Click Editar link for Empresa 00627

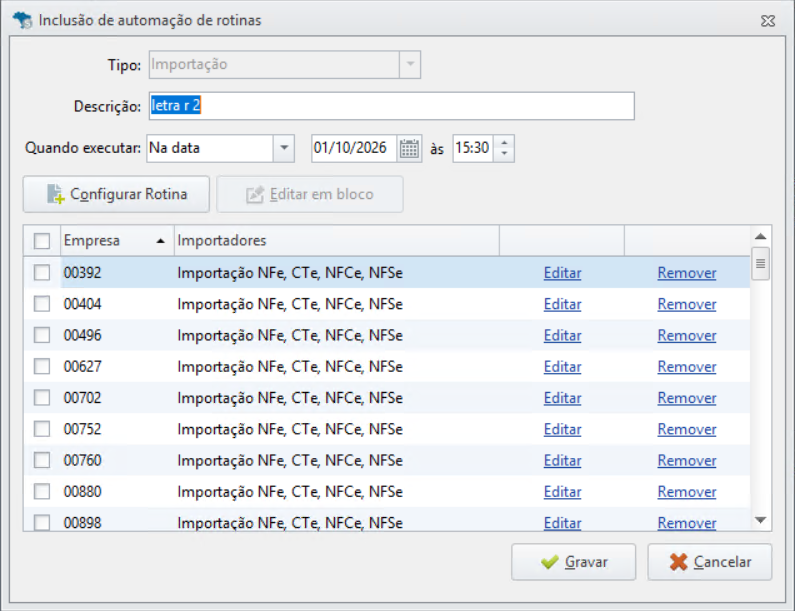pos(562,367)
